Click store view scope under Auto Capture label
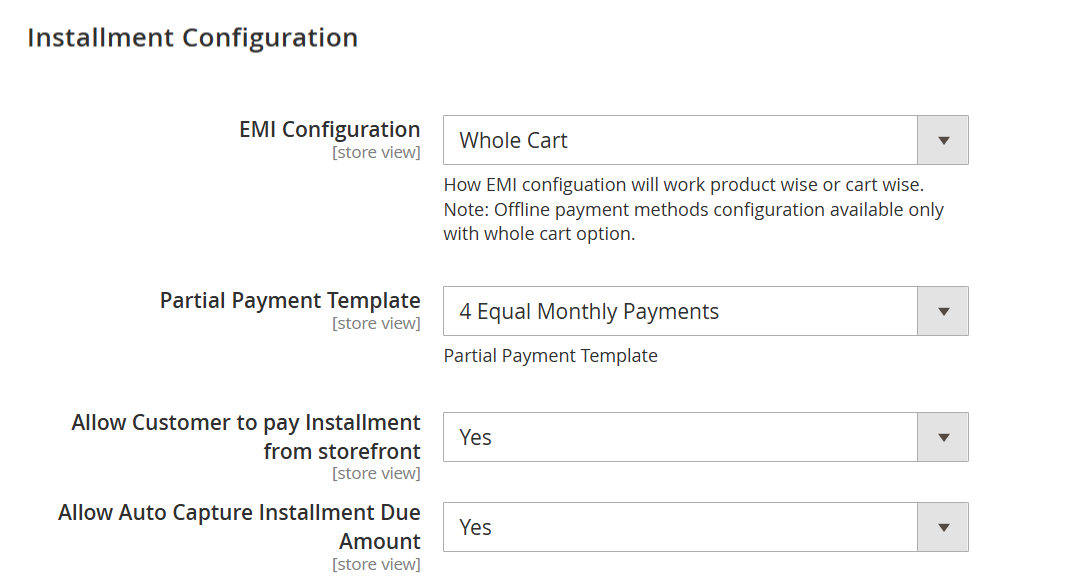The height and width of the screenshot is (585, 1075). pyautogui.click(x=376, y=564)
